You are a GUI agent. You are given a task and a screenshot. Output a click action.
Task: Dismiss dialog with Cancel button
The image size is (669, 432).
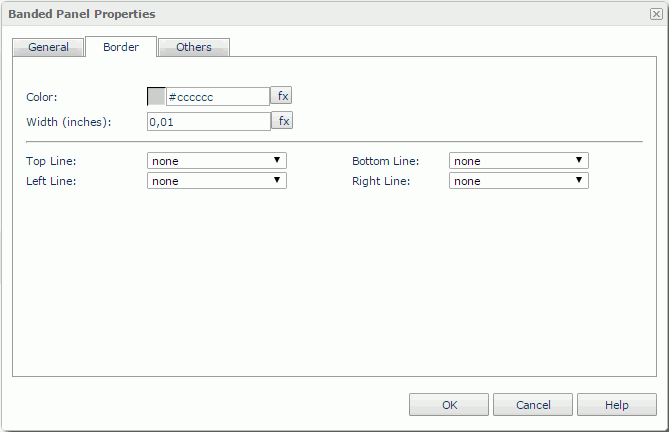pos(533,405)
